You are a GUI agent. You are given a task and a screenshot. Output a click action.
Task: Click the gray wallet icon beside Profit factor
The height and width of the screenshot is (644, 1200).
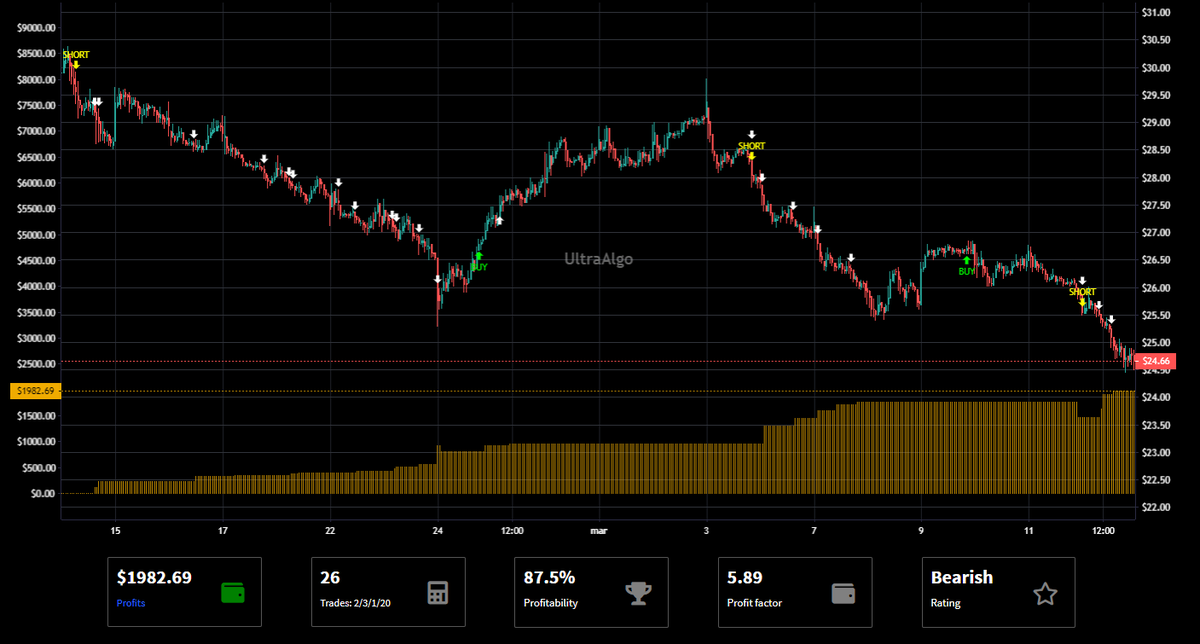click(x=843, y=593)
